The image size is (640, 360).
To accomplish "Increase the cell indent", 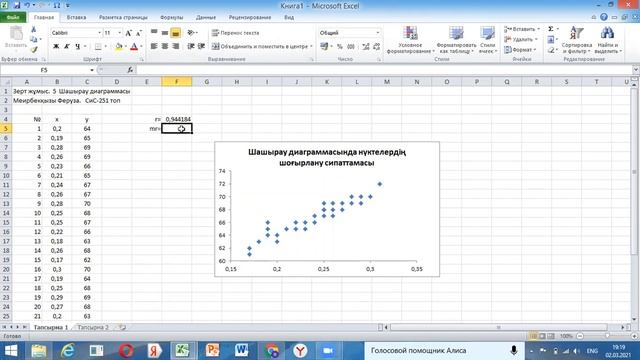I will (201, 46).
